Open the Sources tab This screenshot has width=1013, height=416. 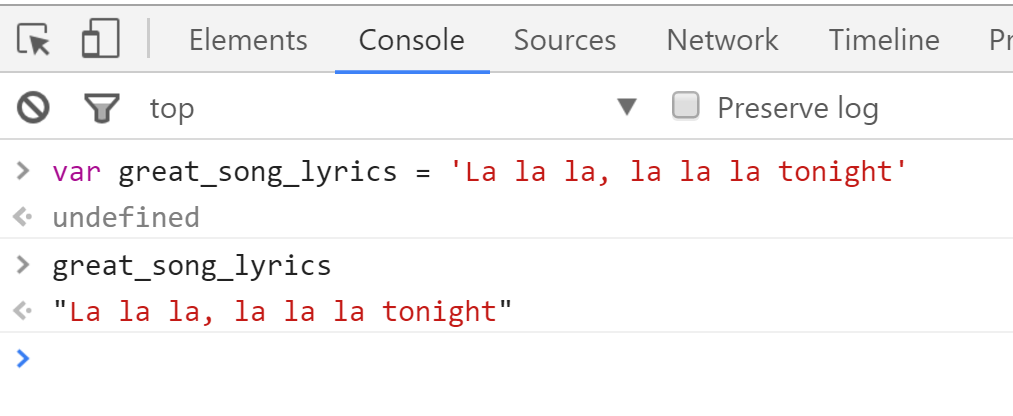565,40
